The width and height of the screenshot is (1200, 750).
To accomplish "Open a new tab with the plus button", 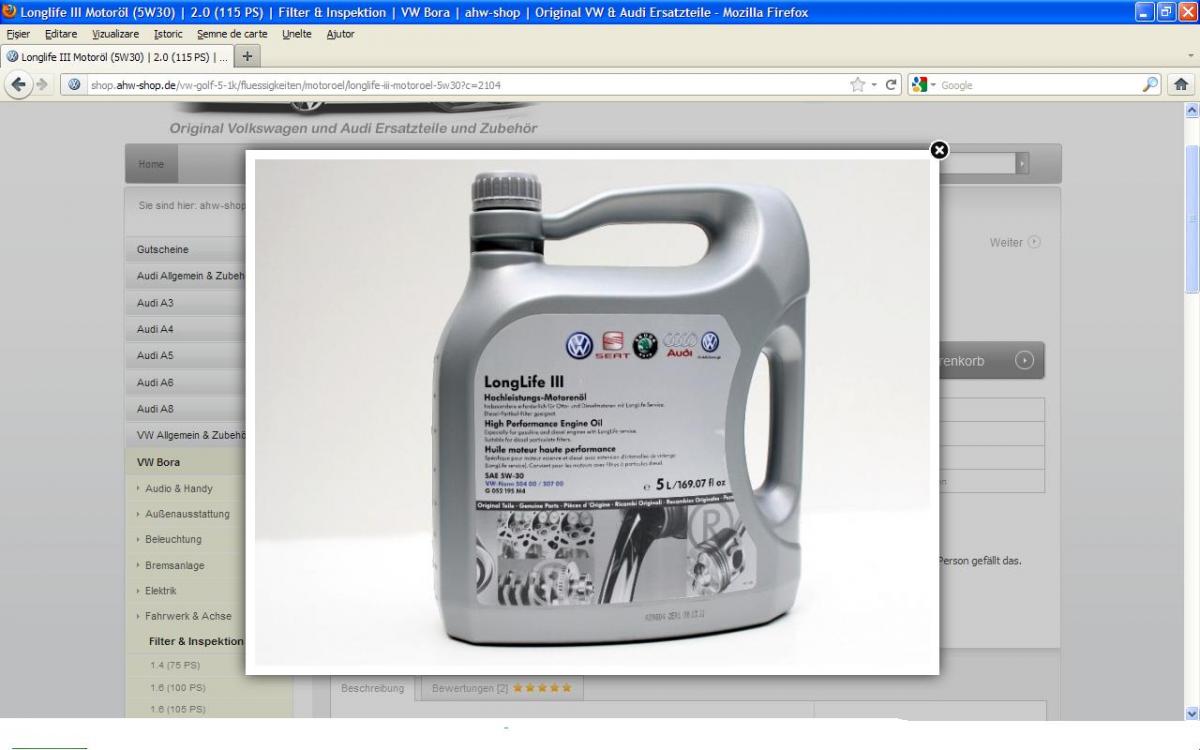I will (x=248, y=55).
